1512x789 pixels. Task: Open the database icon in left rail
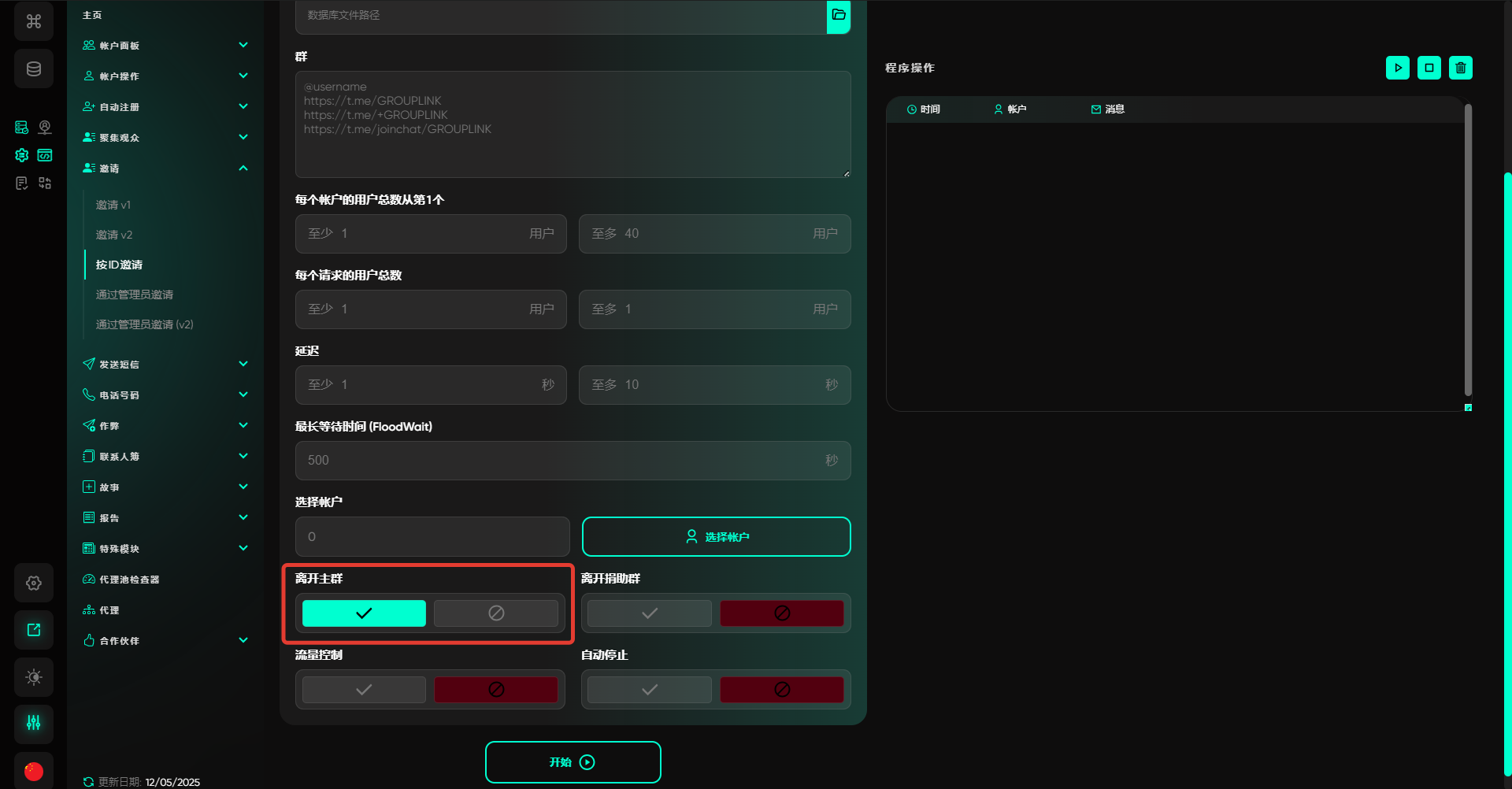click(x=34, y=69)
